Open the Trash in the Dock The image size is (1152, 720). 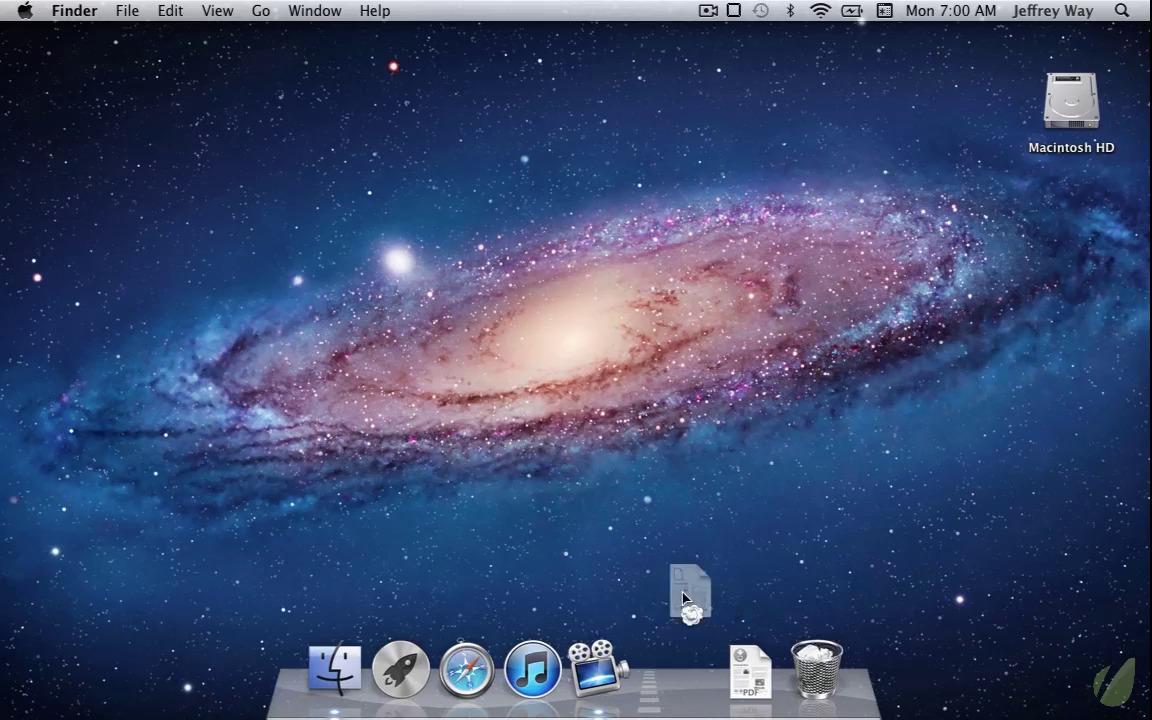(x=817, y=669)
